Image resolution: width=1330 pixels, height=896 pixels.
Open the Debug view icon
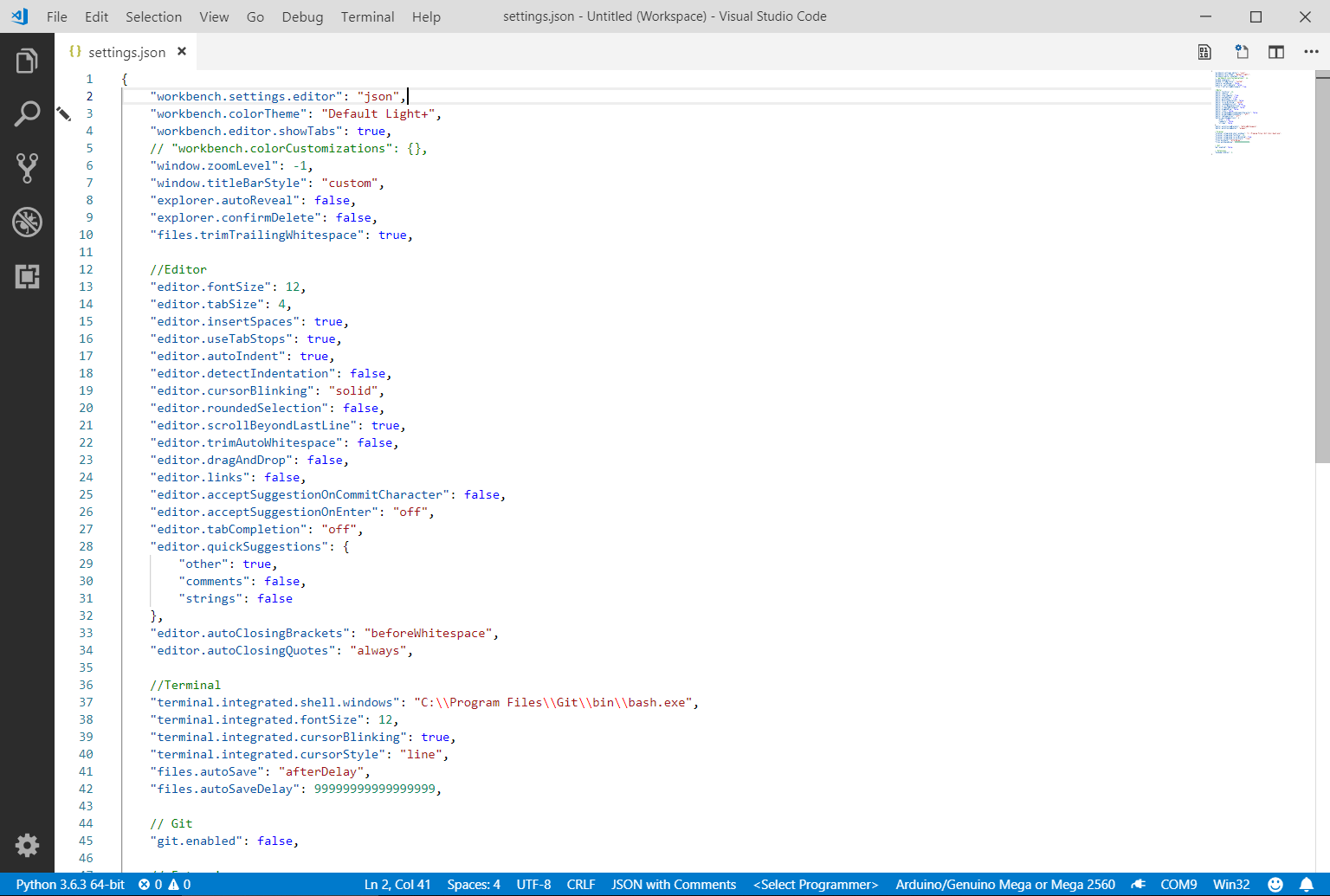pos(27,222)
